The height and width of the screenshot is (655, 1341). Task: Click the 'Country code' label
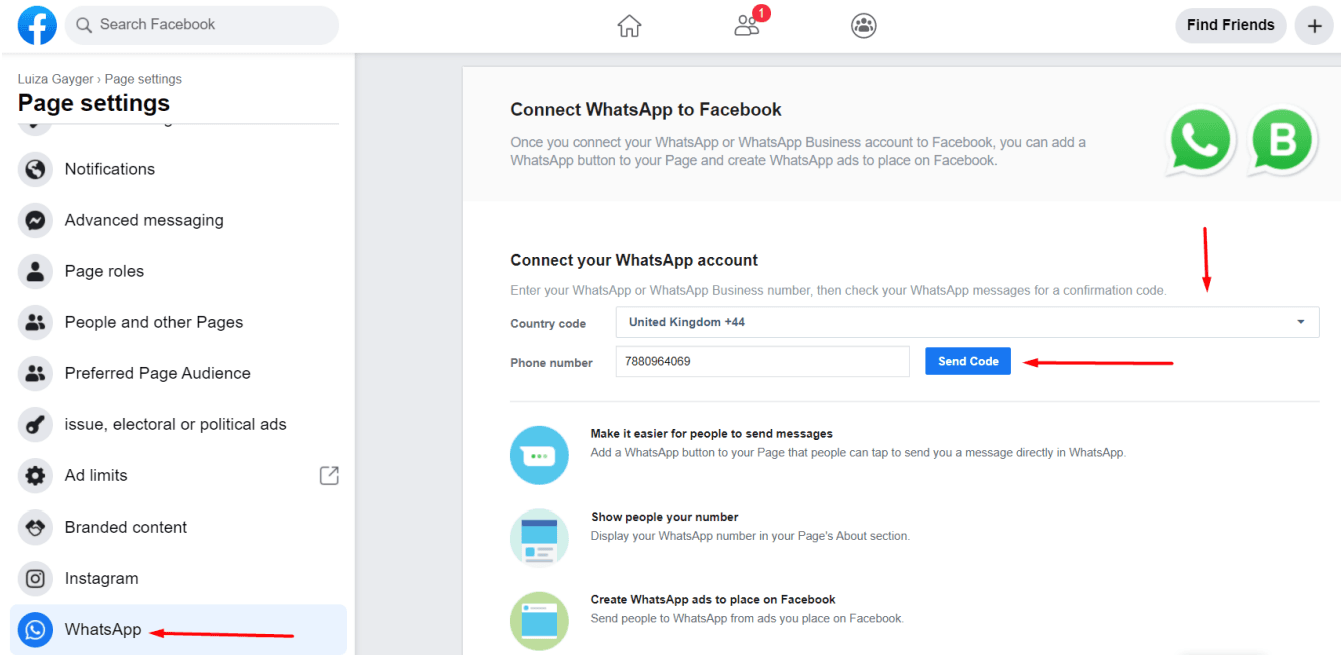(548, 323)
